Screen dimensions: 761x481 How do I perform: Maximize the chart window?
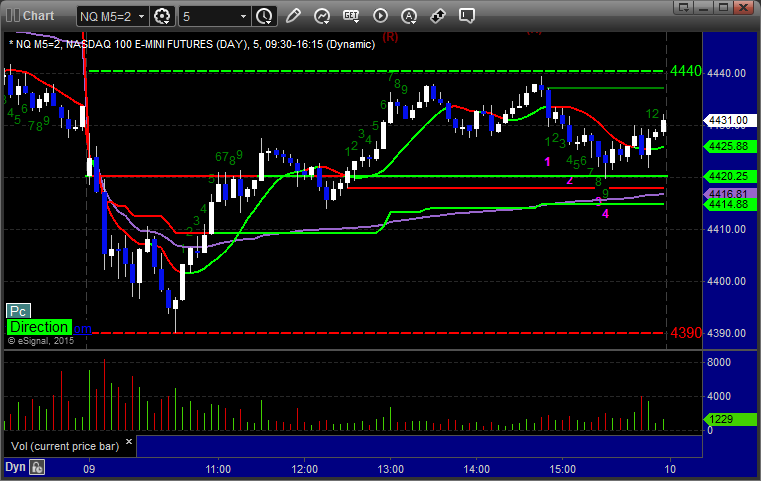point(723,7)
